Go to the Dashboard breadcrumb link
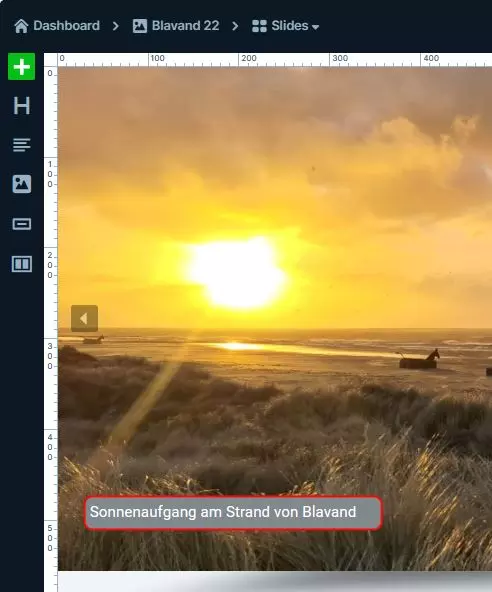This screenshot has height=592, width=492. pos(66,26)
